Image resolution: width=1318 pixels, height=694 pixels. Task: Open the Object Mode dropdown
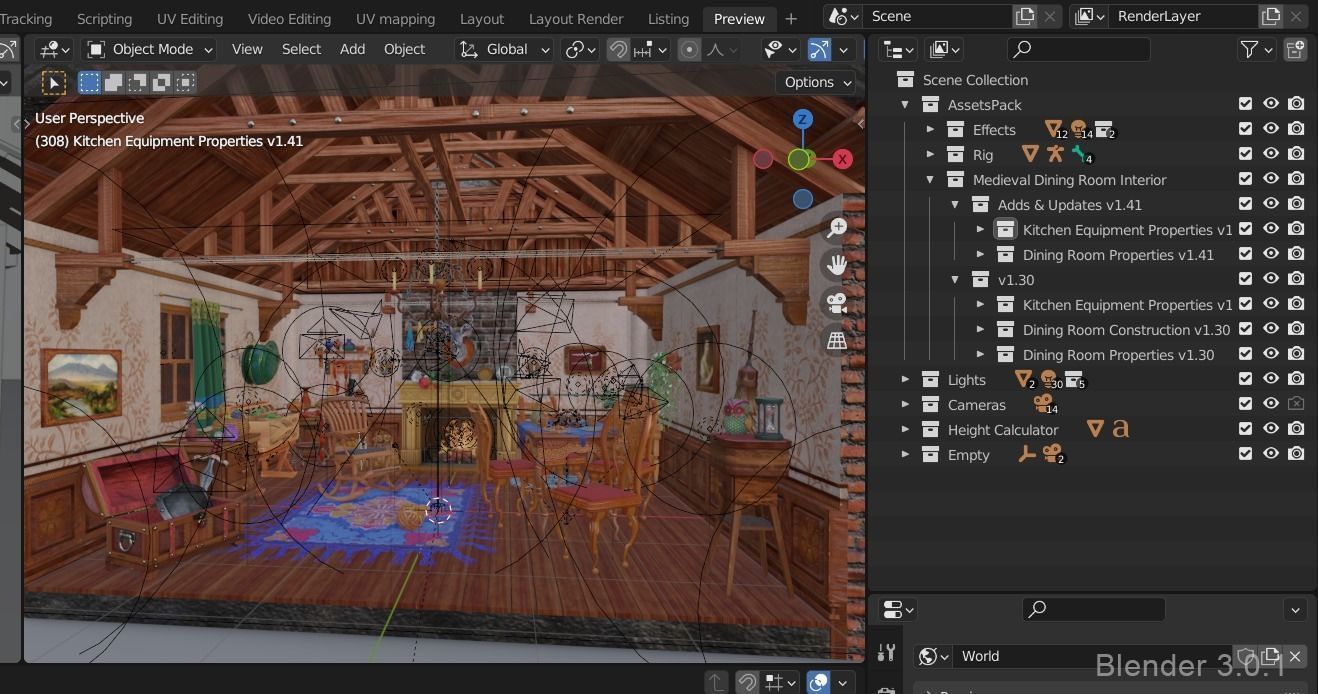tap(149, 49)
